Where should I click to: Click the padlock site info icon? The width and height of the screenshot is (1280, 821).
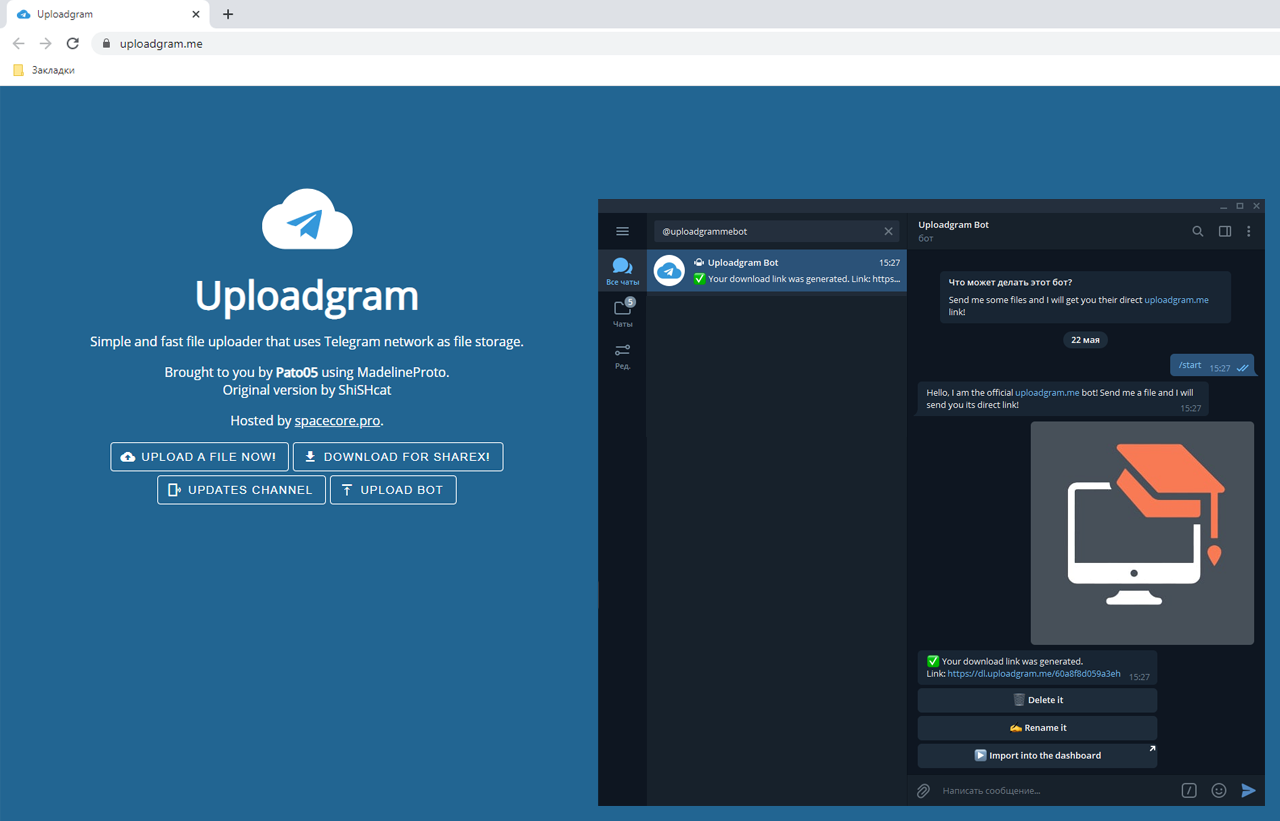click(106, 44)
